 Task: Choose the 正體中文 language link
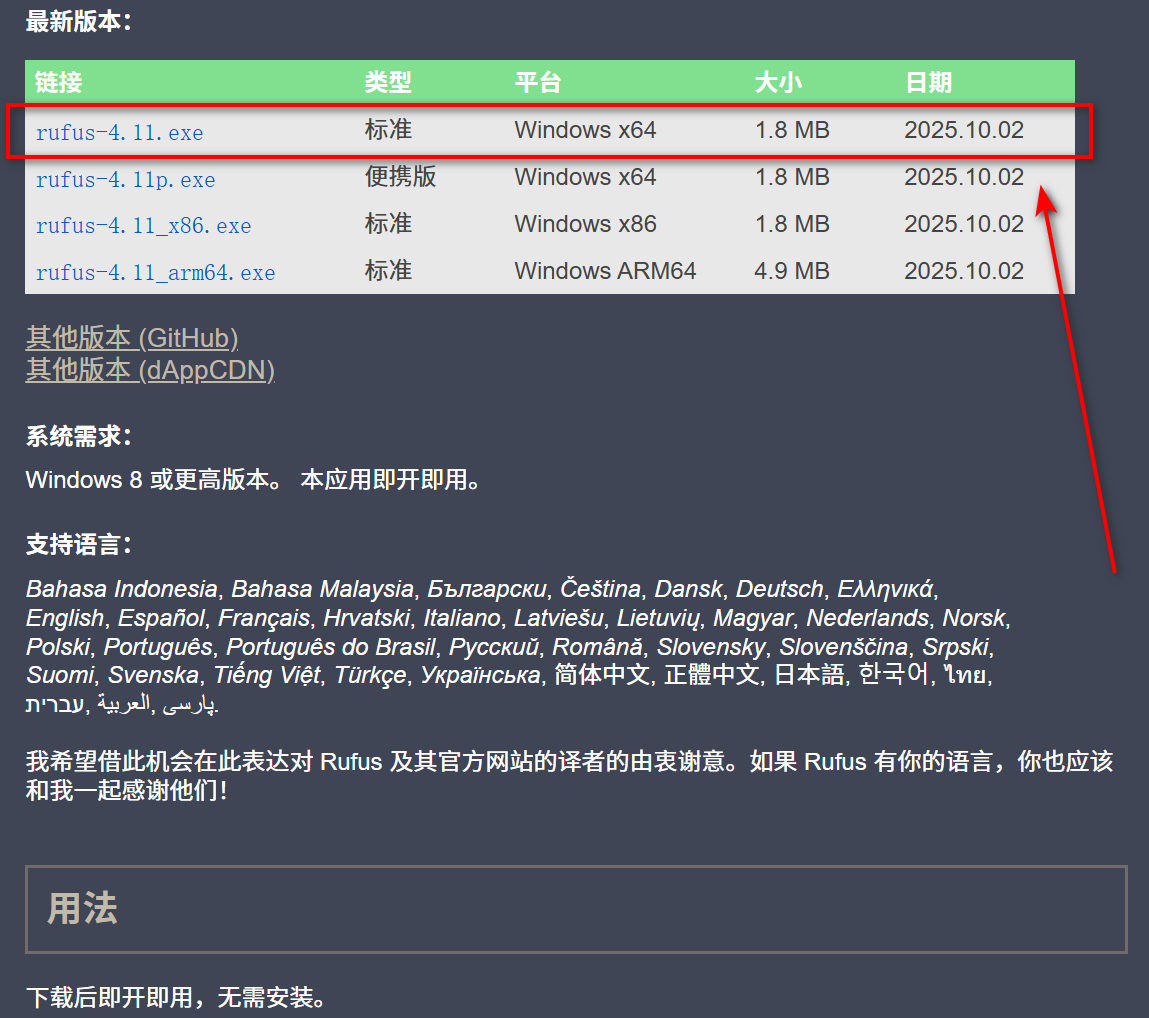(x=712, y=675)
